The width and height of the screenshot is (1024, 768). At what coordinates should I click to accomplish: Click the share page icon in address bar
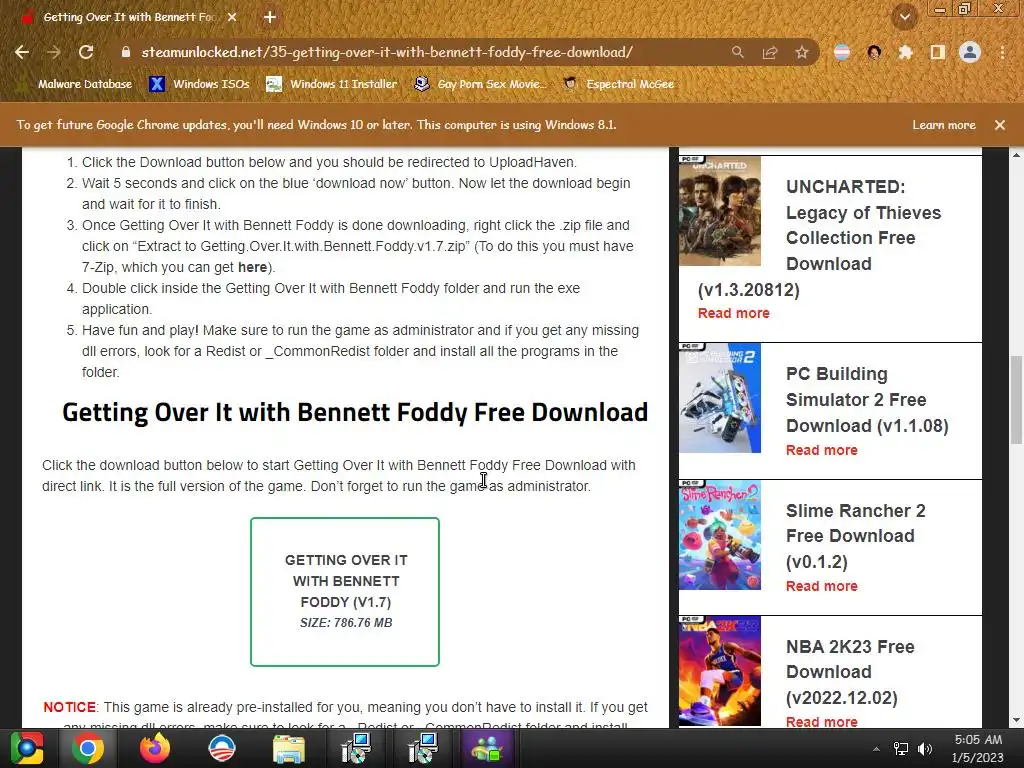[770, 52]
